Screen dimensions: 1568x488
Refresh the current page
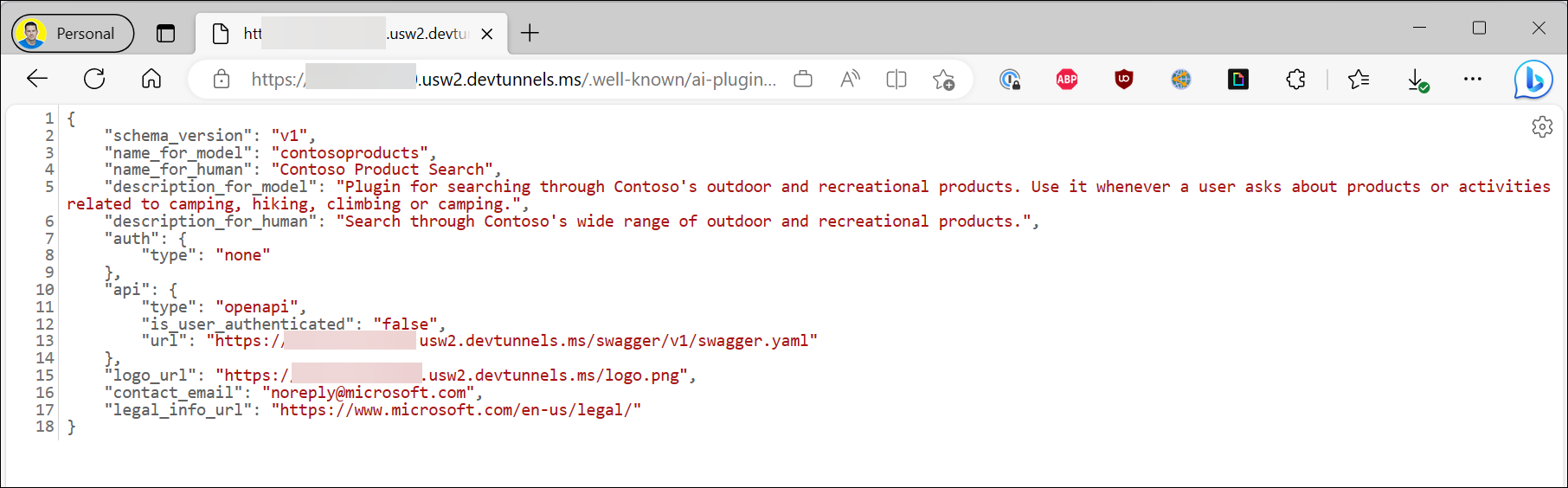pyautogui.click(x=94, y=80)
